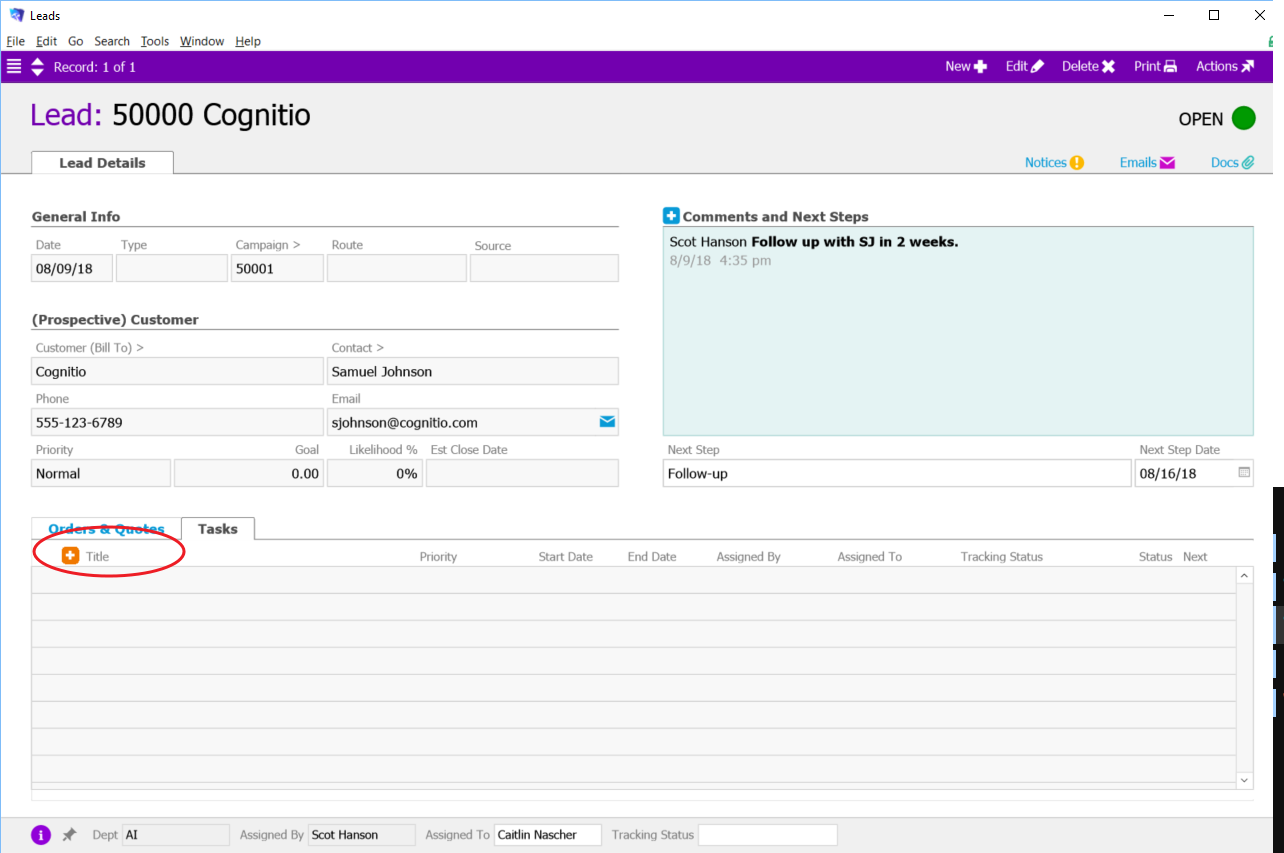
Task: Open the Actions toolbar menu
Action: tap(1225, 67)
